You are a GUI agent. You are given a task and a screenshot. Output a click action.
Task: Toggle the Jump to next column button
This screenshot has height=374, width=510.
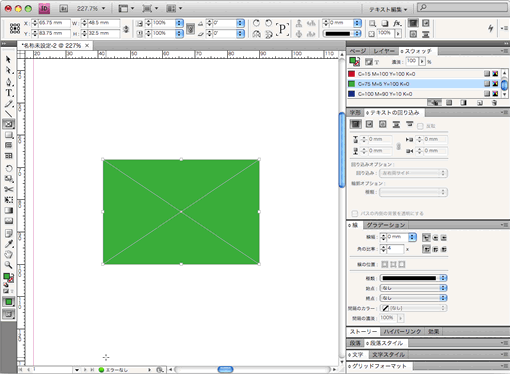pyautogui.click(x=409, y=124)
